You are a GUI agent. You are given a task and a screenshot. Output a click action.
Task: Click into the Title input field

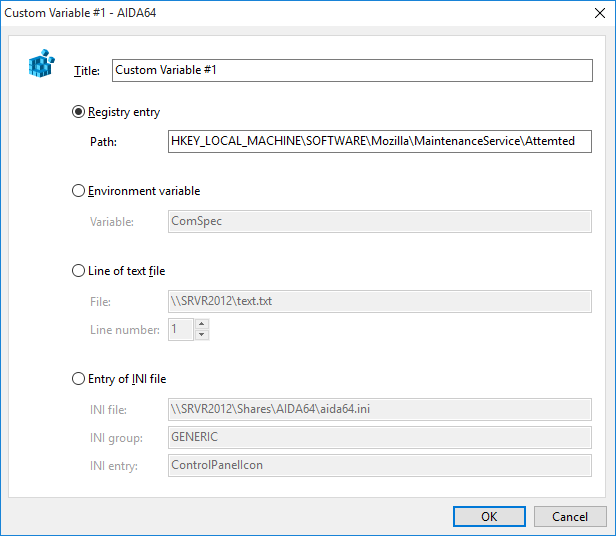(352, 70)
